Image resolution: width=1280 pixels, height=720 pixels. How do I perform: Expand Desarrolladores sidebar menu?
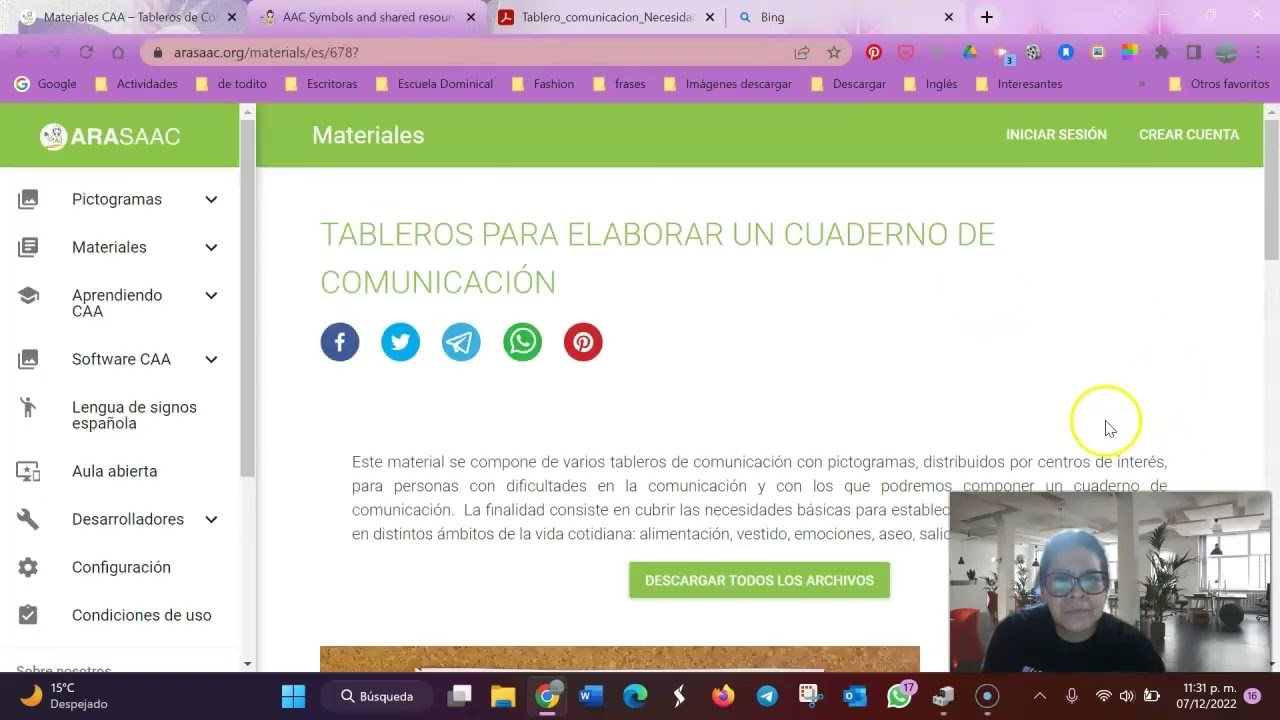tap(211, 519)
